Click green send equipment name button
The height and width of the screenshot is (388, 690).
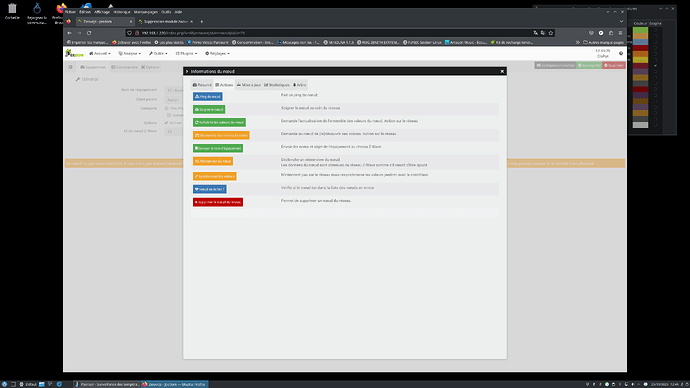click(x=218, y=148)
